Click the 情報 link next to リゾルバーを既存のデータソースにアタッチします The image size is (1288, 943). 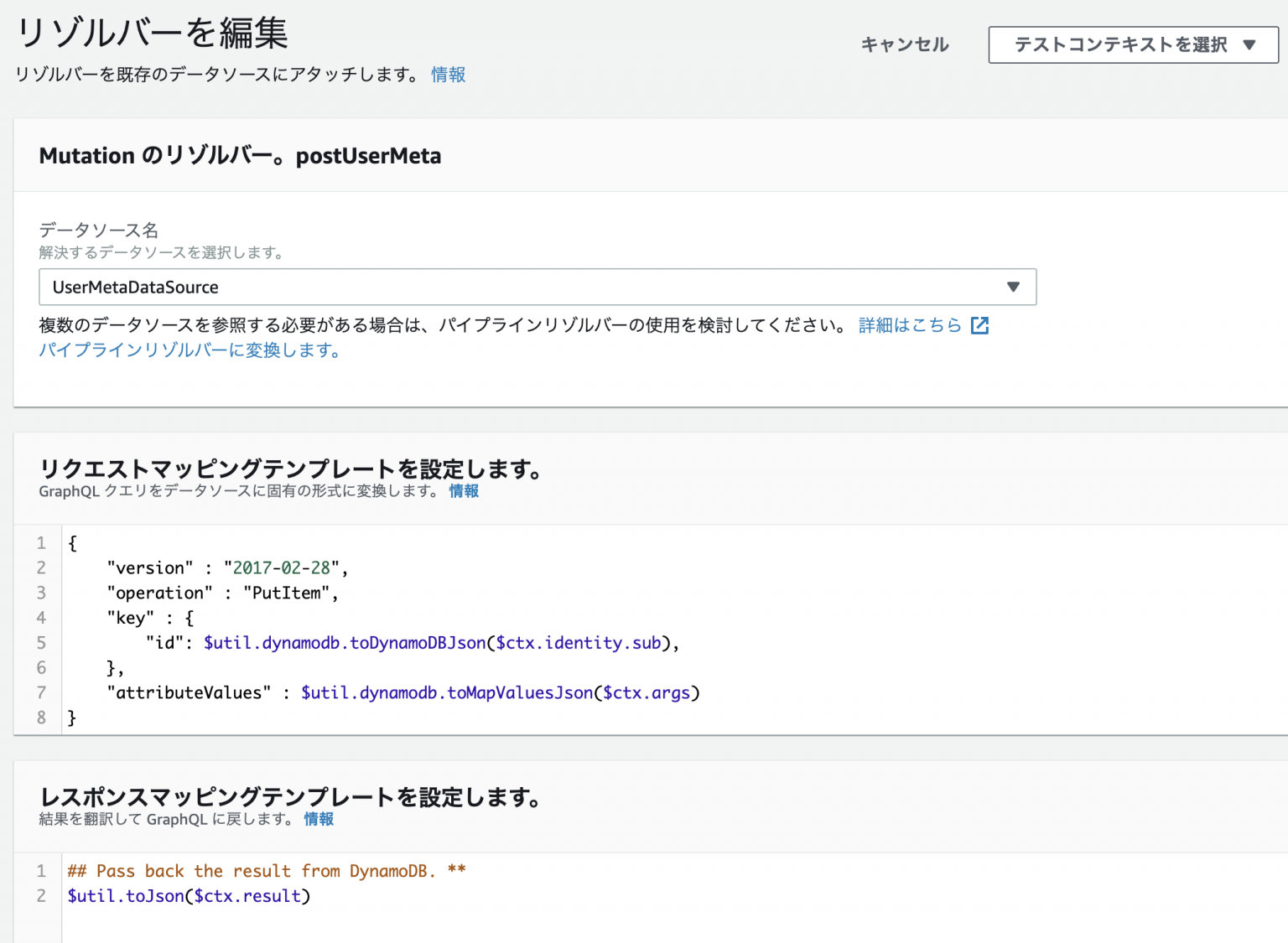448,75
